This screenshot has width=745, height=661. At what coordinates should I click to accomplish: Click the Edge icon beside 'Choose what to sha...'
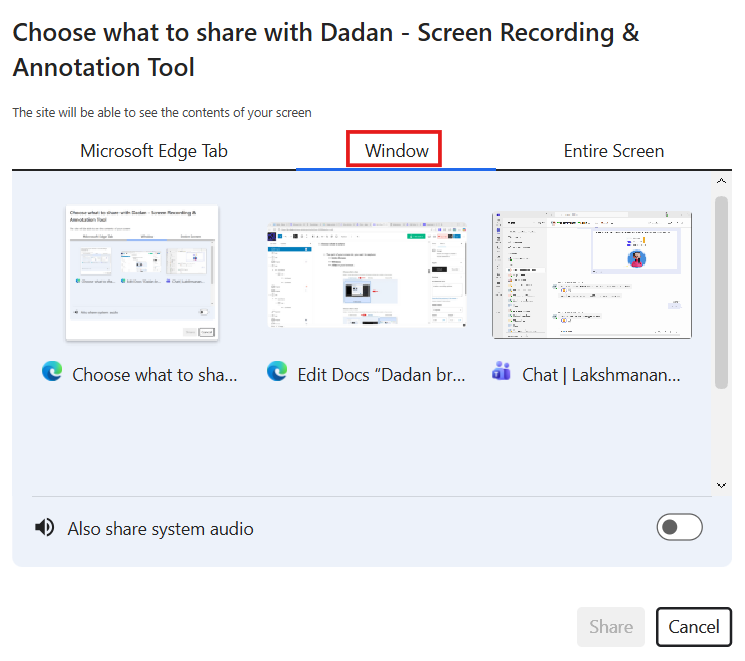(x=52, y=372)
